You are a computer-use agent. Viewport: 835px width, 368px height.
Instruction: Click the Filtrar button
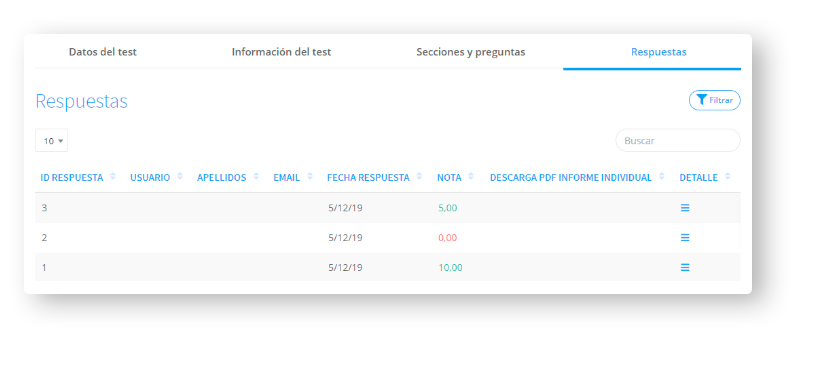715,100
